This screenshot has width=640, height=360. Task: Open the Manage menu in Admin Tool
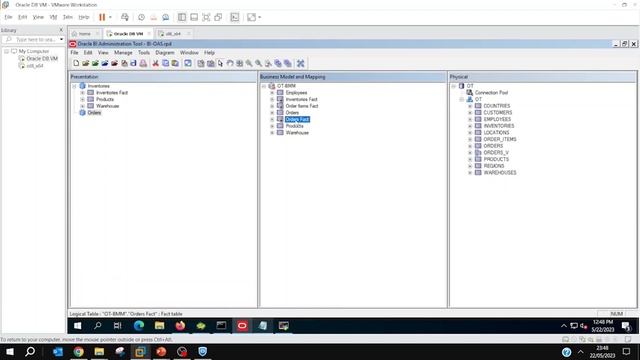(123, 53)
